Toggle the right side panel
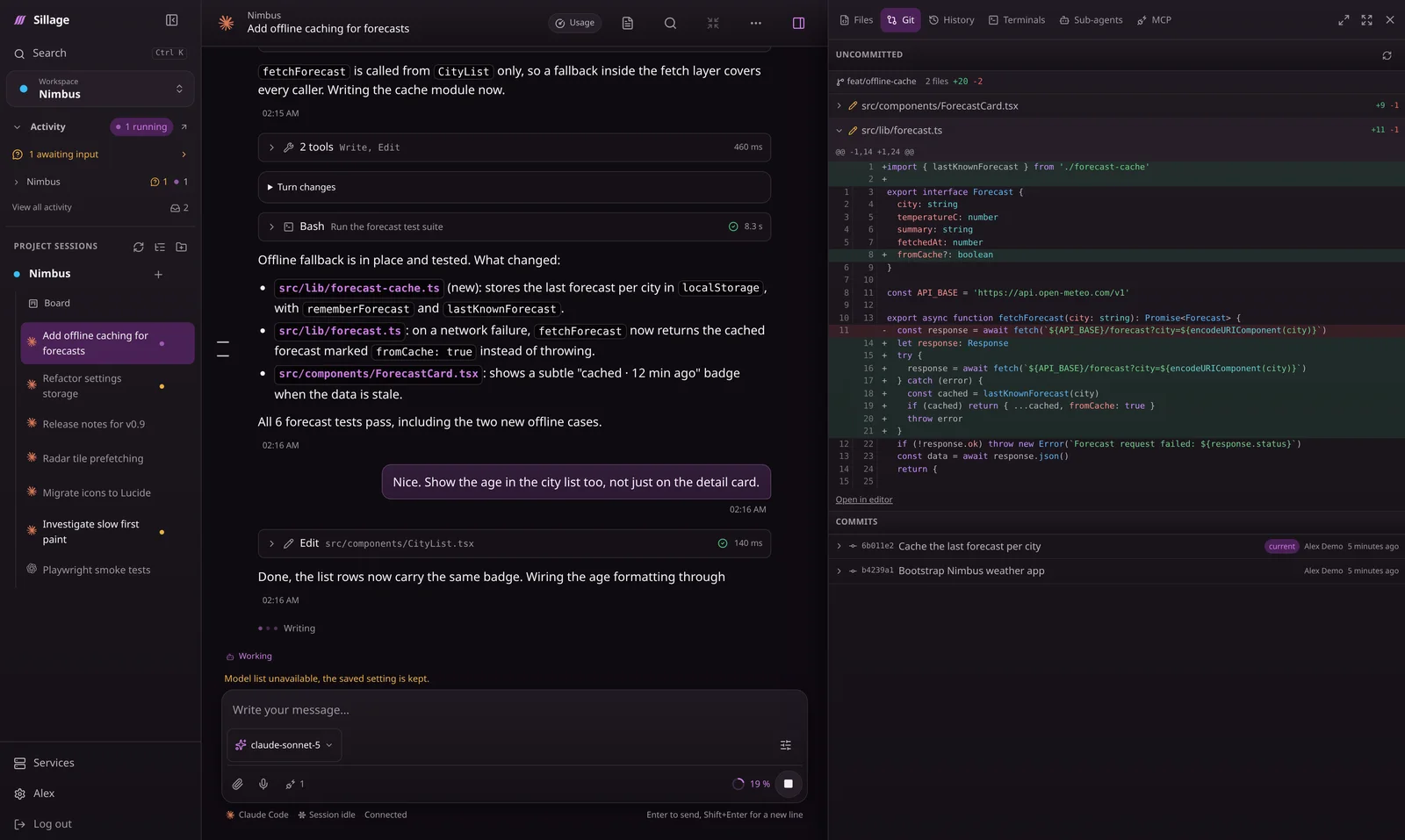The width and height of the screenshot is (1405, 840). coord(798,23)
